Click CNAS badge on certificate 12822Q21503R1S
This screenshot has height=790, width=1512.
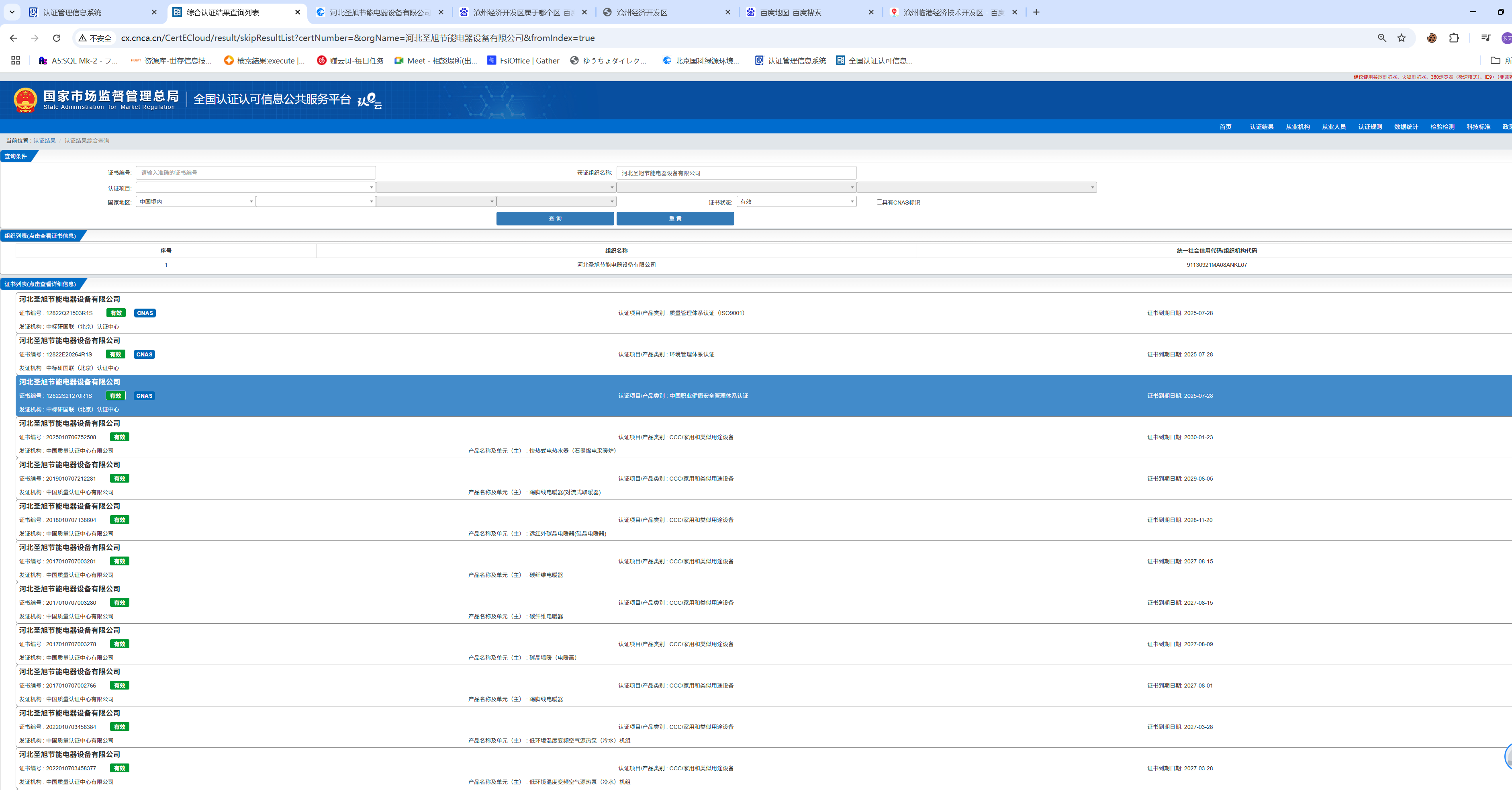pyautogui.click(x=145, y=313)
